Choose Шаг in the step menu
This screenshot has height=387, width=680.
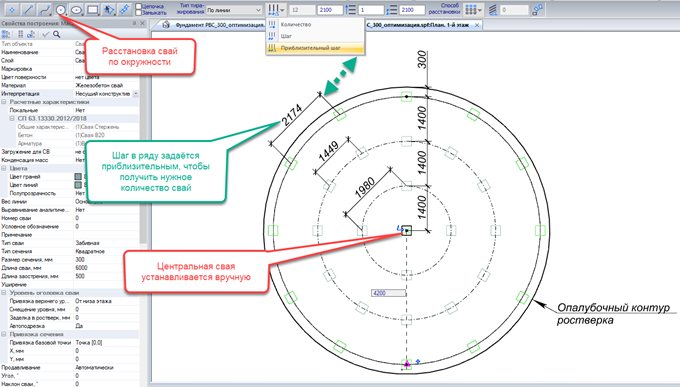[315, 36]
